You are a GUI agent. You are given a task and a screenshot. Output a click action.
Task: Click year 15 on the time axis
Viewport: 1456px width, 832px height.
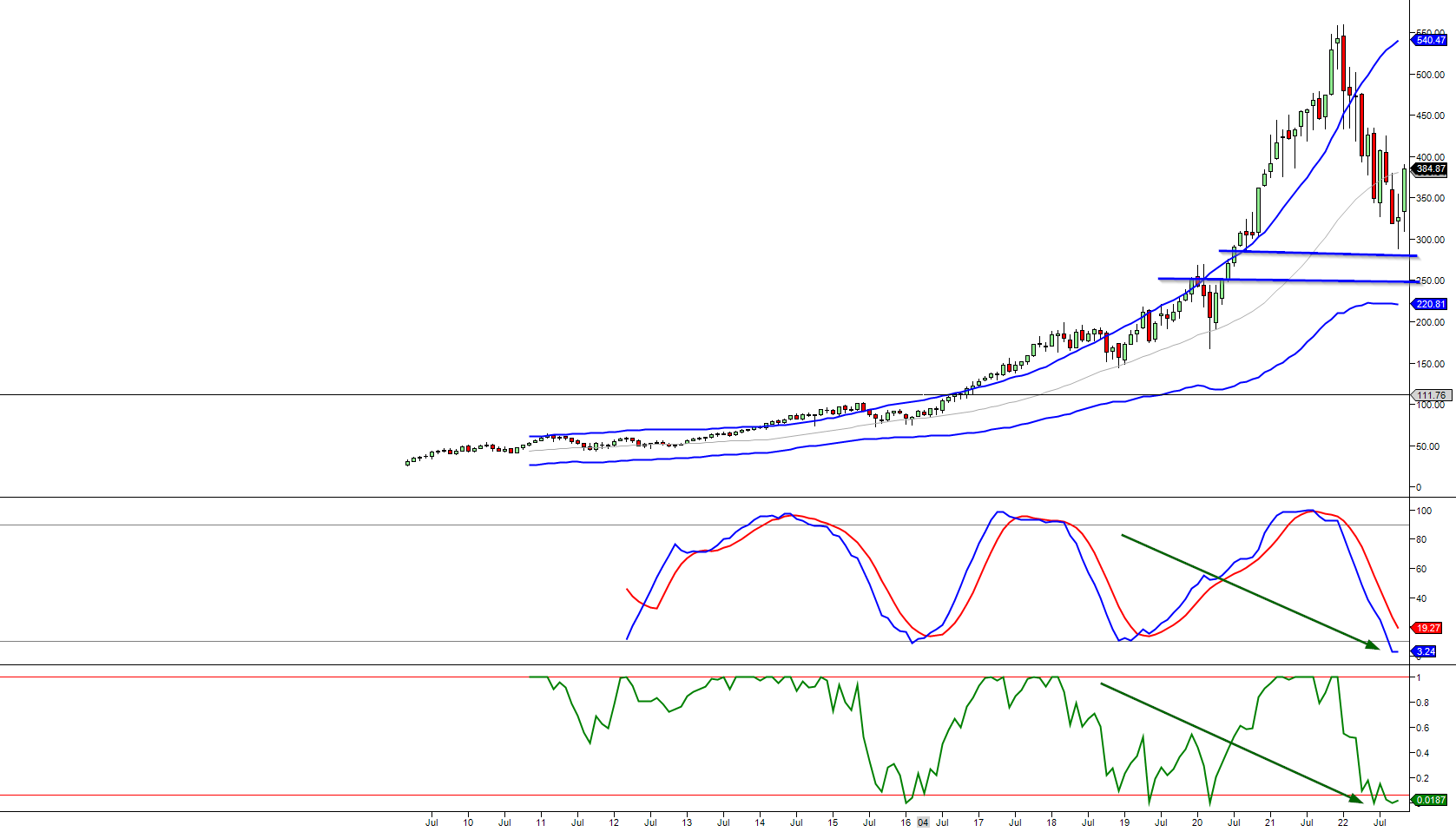click(833, 822)
